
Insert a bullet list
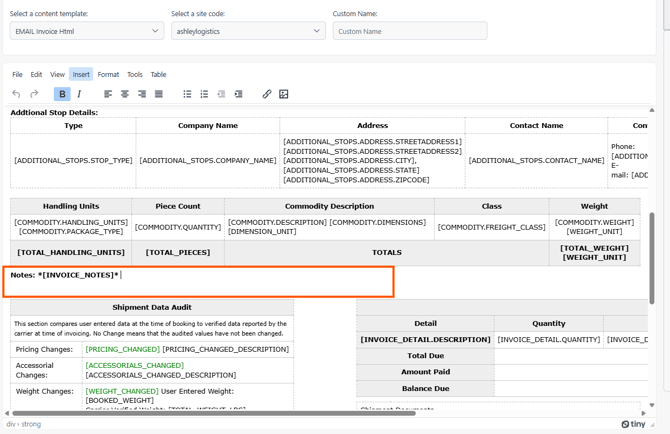(187, 94)
